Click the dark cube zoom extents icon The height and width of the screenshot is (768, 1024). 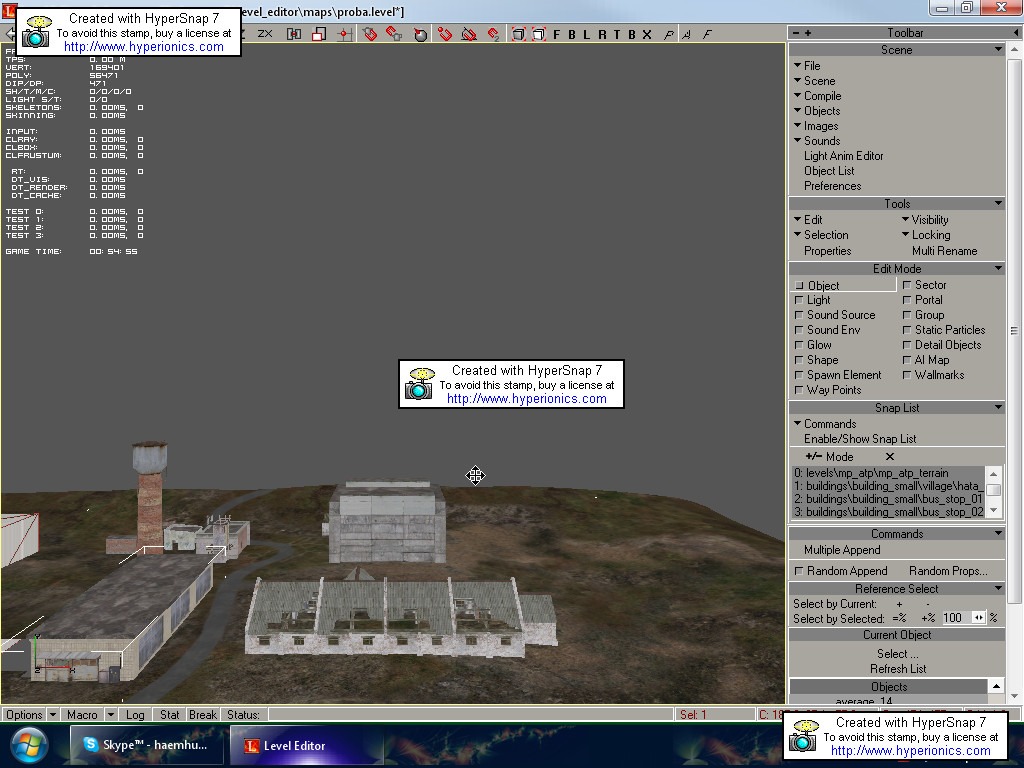(519, 34)
